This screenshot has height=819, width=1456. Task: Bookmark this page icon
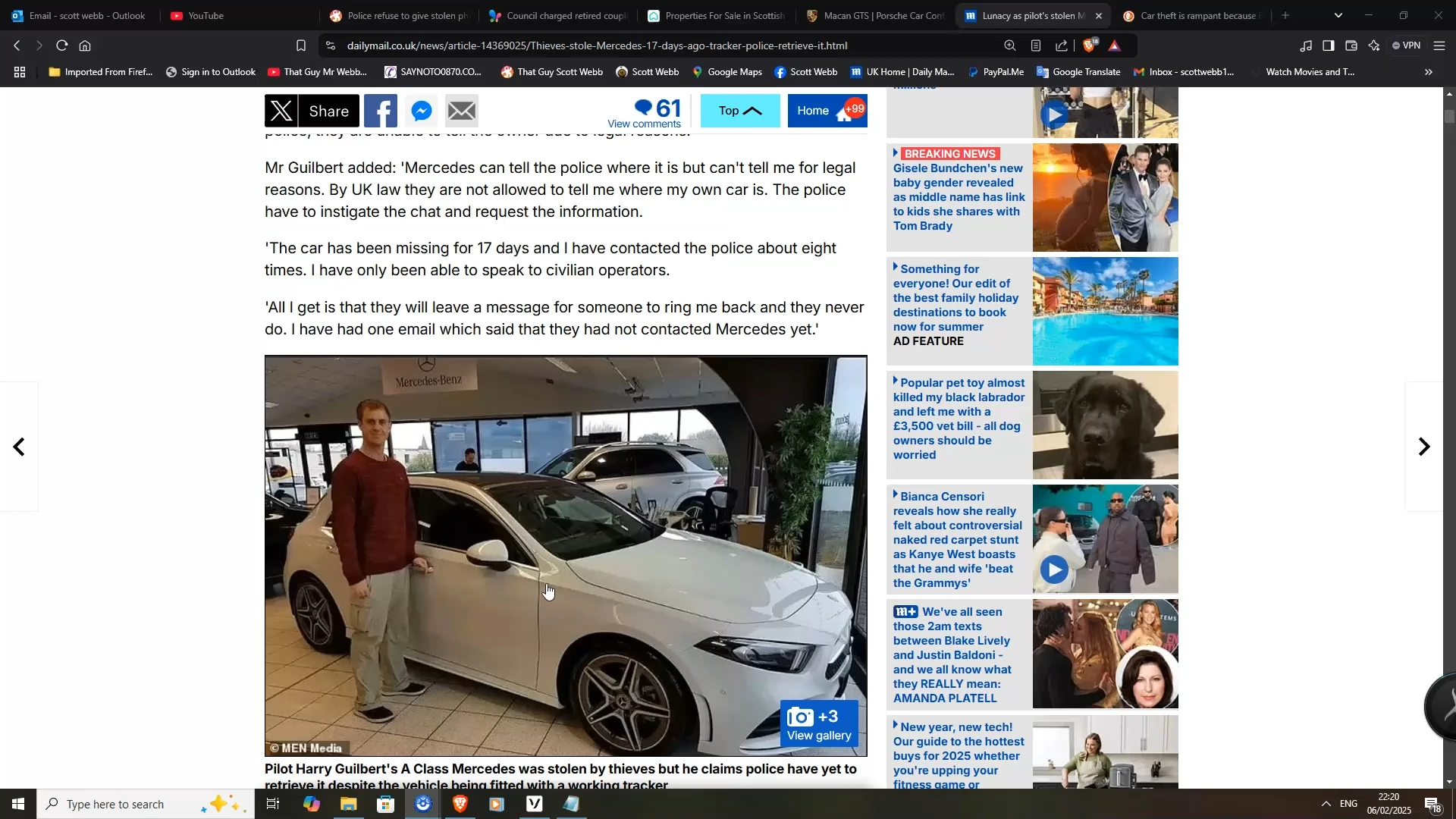[x=301, y=45]
